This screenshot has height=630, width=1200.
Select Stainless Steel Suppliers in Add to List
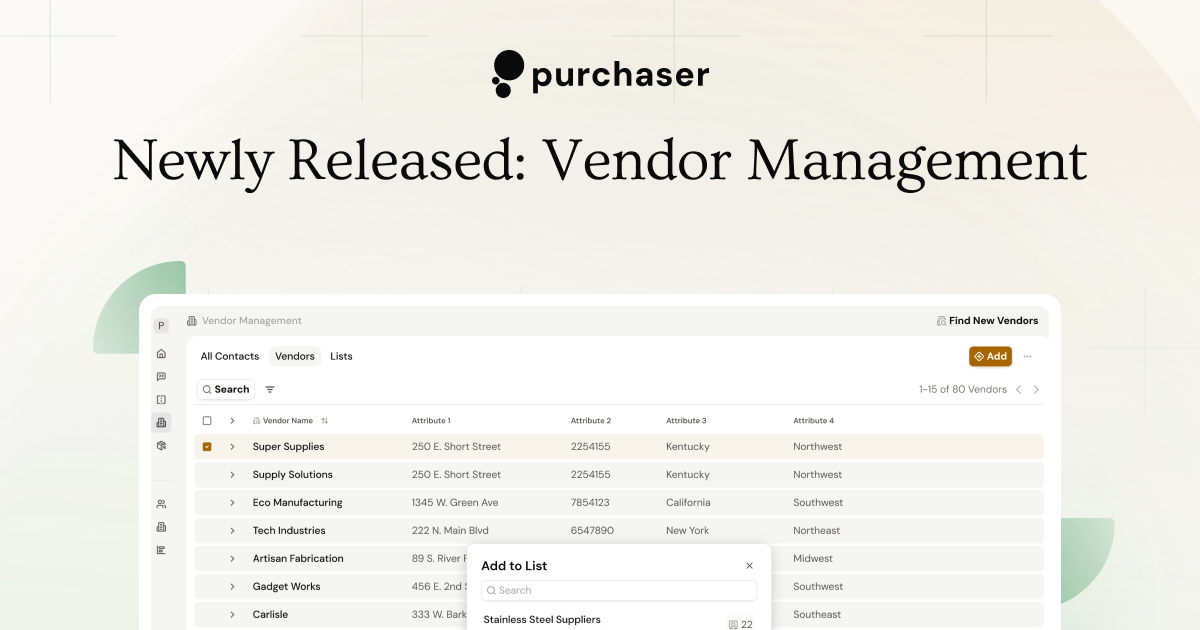542,619
